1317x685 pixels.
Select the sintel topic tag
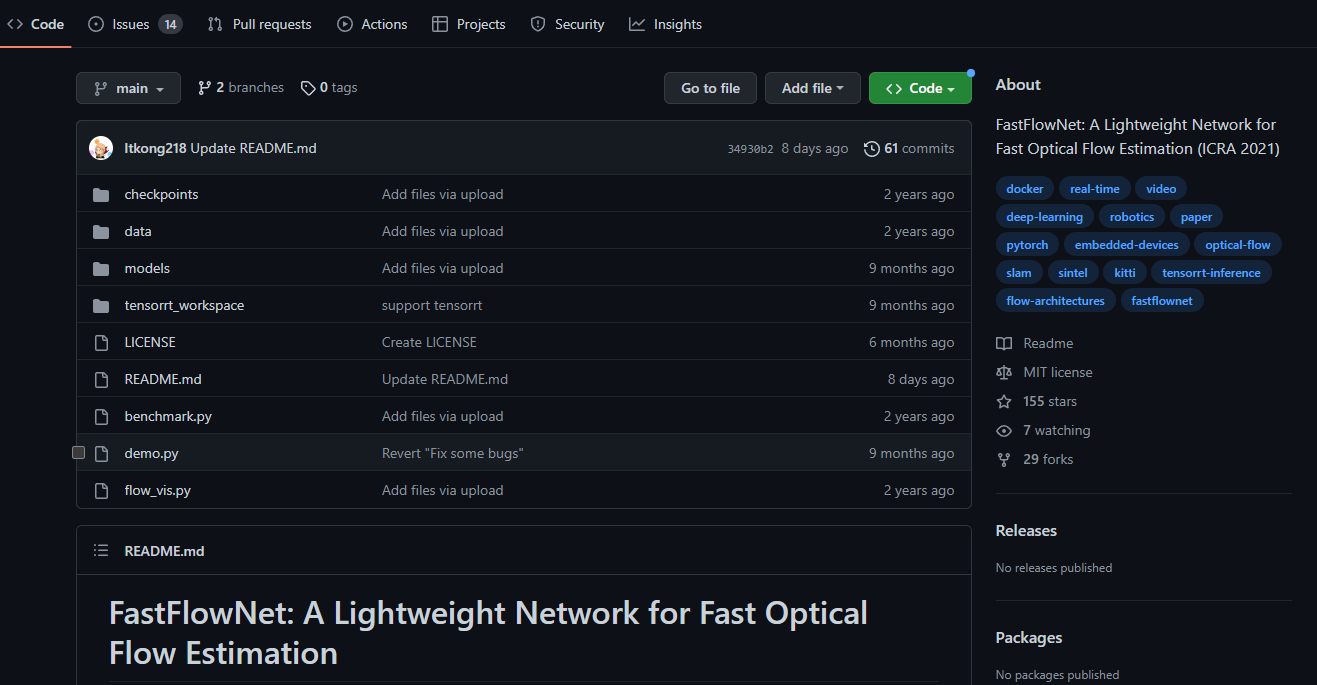(x=1073, y=272)
